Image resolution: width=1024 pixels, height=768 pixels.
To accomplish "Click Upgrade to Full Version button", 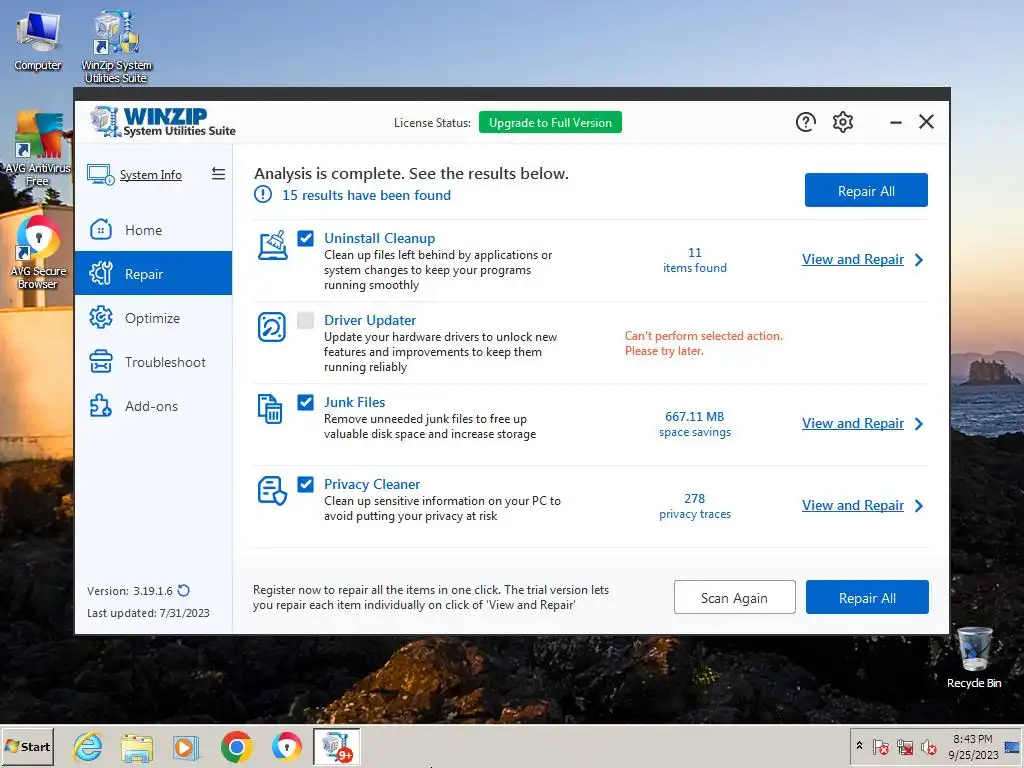I will (550, 123).
